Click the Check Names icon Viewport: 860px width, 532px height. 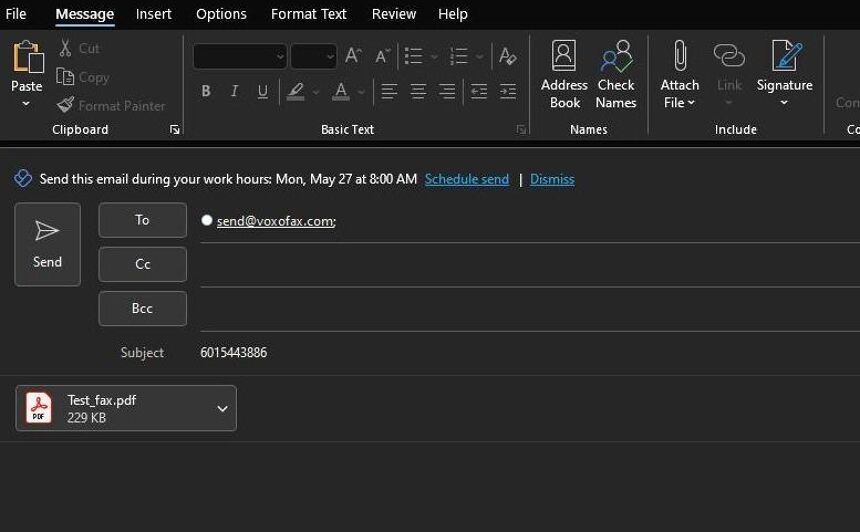pos(616,57)
